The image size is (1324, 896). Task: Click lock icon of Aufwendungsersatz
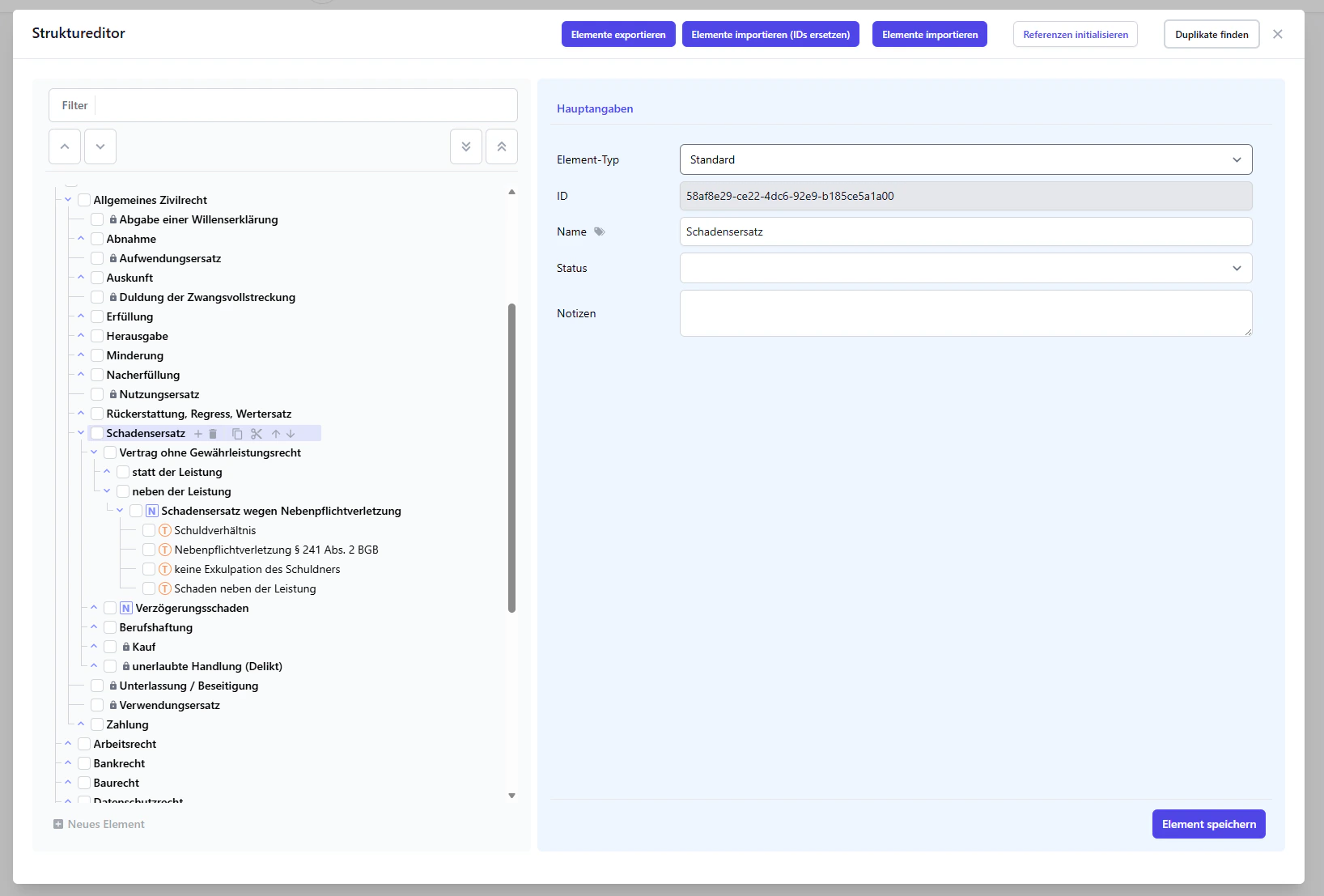tap(113, 258)
